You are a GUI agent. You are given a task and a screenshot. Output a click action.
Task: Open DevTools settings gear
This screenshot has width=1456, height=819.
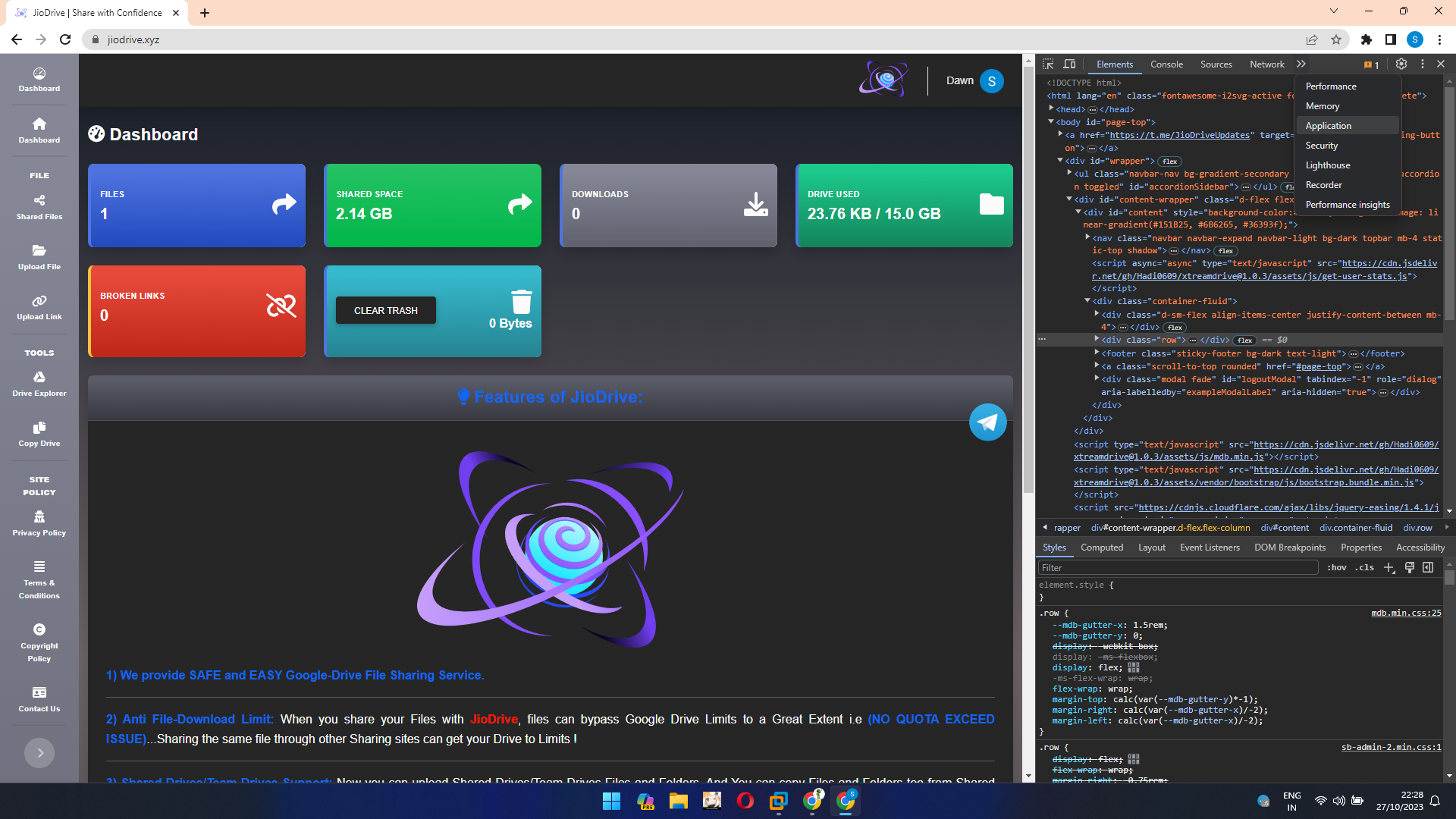pos(1401,64)
